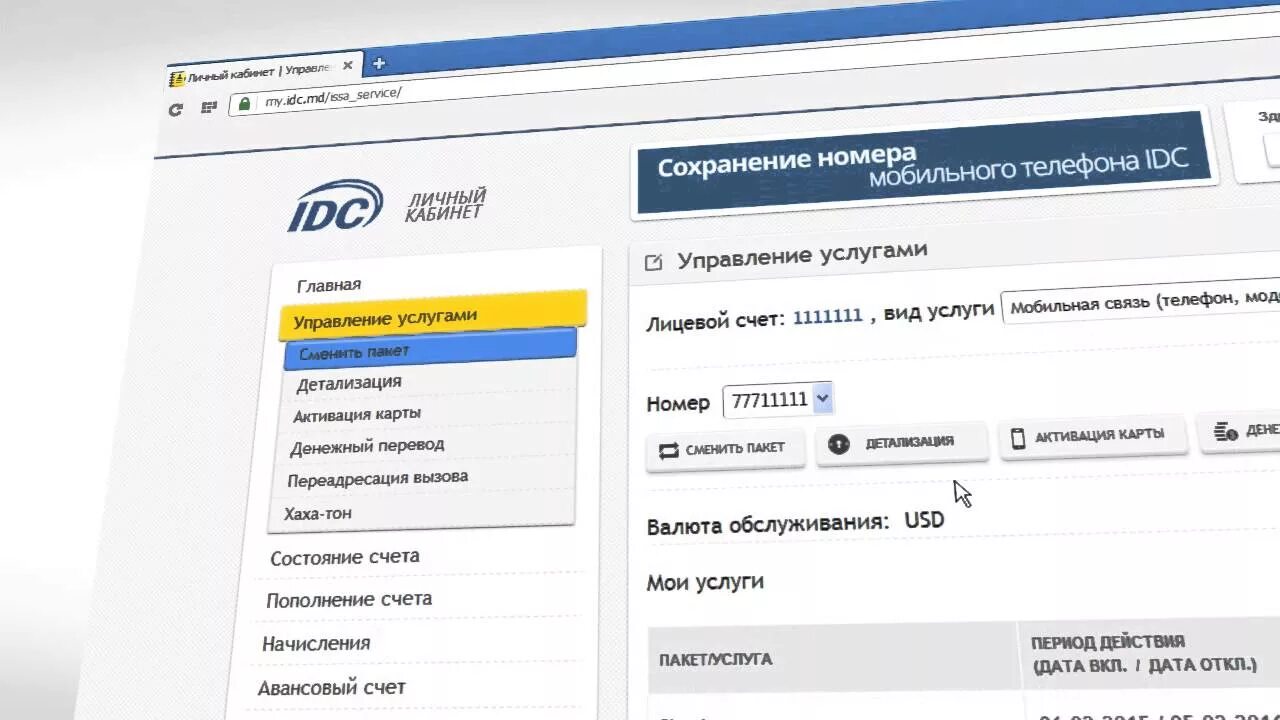1280x720 pixels.
Task: Choose Сменить пакет in the sidebar submenu
Action: 430,349
